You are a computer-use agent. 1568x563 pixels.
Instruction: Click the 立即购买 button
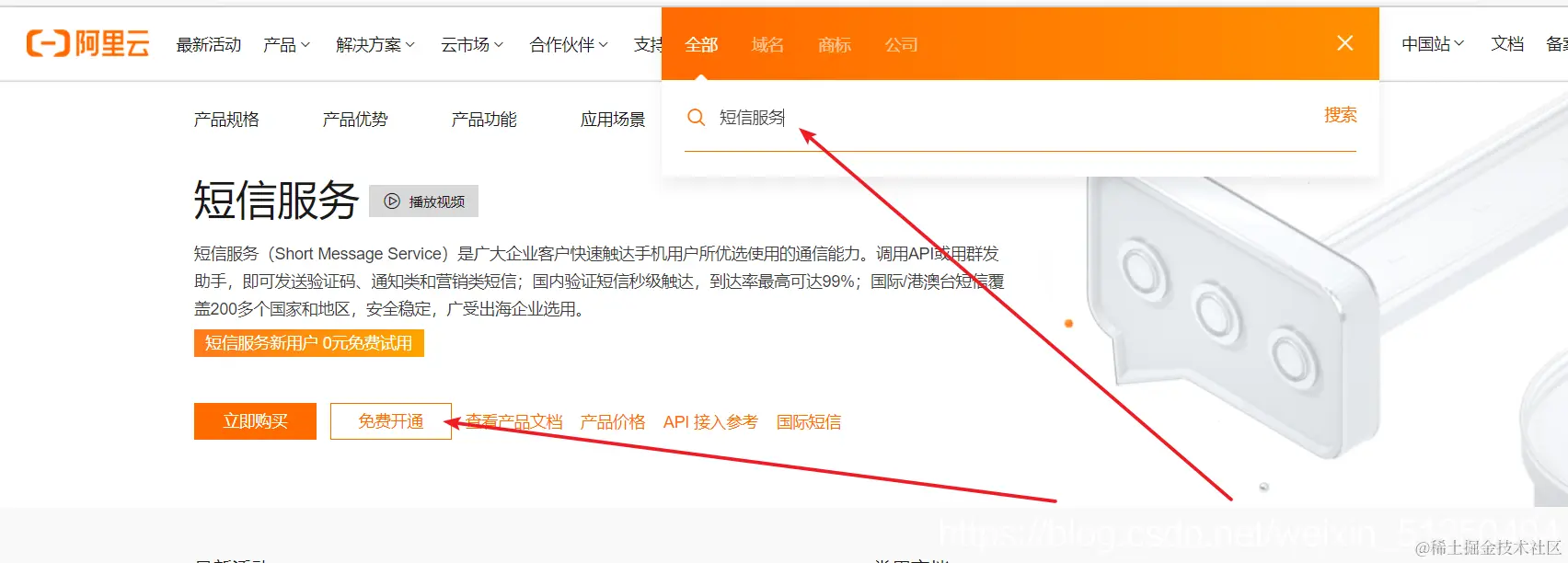(x=255, y=421)
